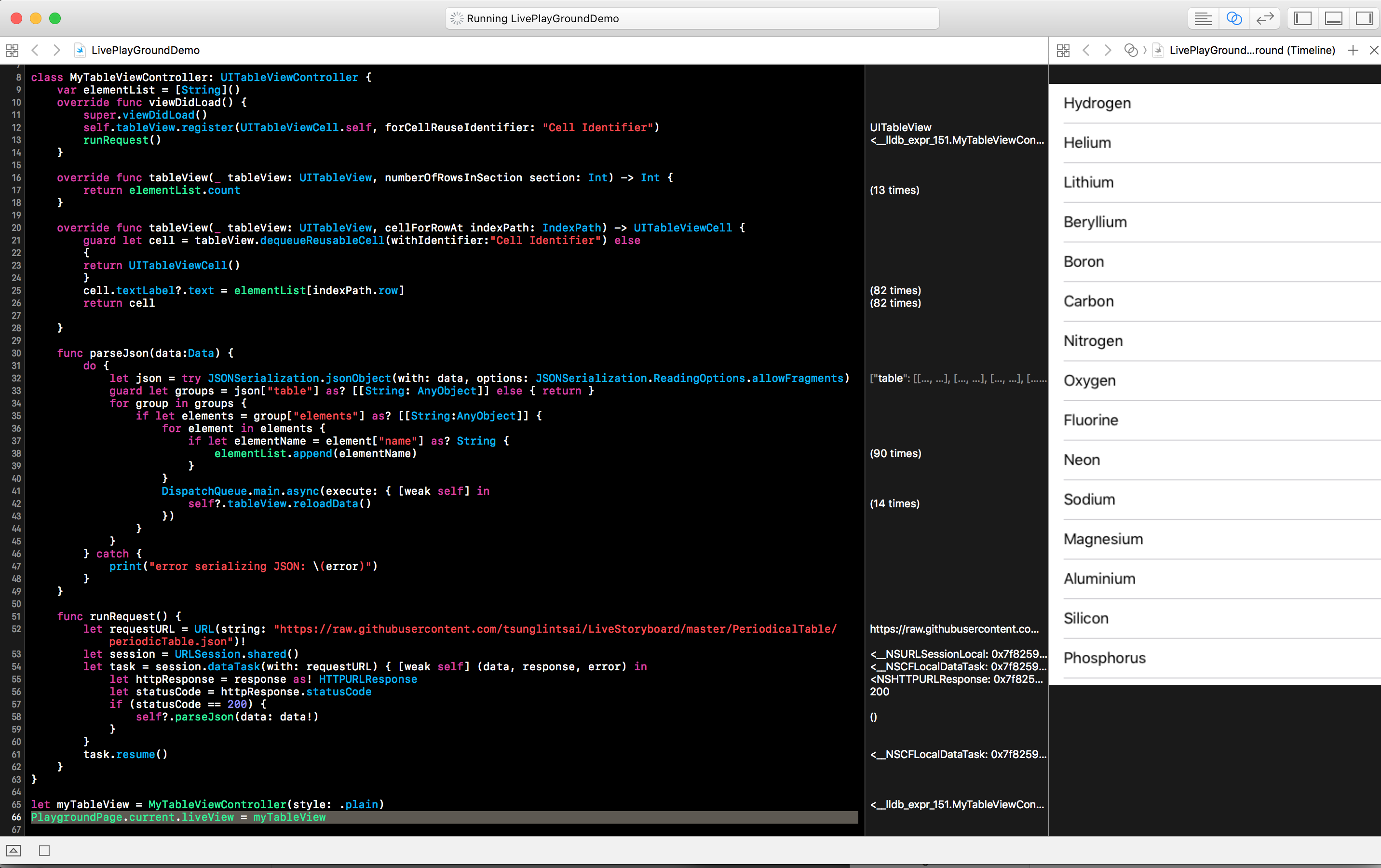Toggle the left navigator panel
Viewport: 1381px width, 868px height.
point(1303,18)
